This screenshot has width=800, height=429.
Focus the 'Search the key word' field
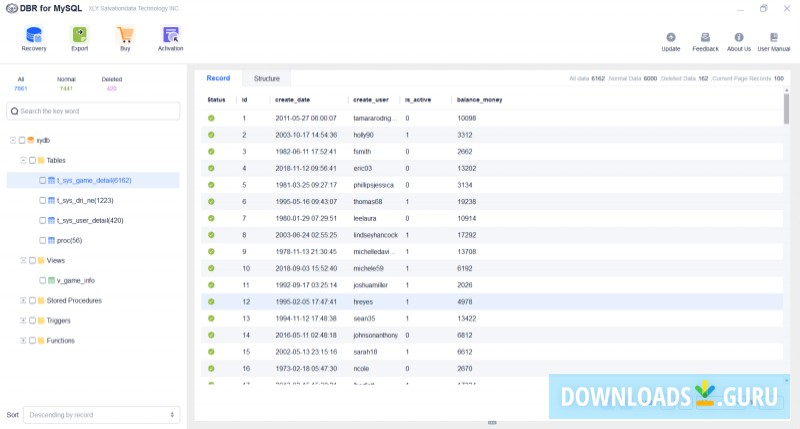pos(93,111)
